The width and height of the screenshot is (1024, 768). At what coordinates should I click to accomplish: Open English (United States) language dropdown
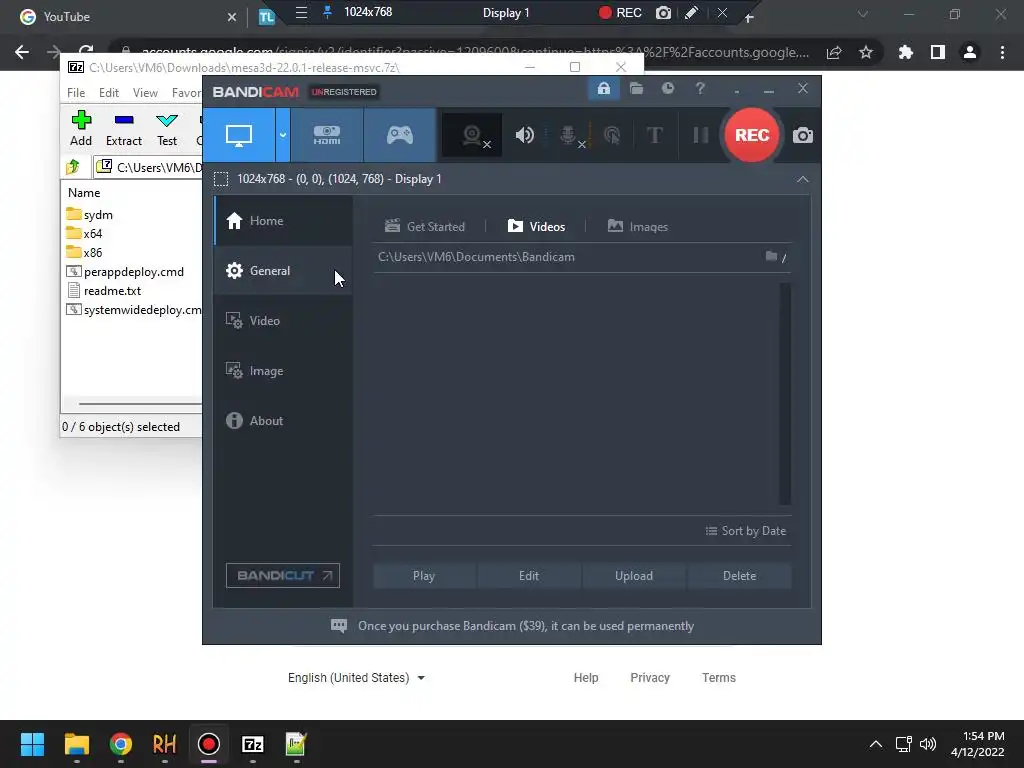[357, 678]
